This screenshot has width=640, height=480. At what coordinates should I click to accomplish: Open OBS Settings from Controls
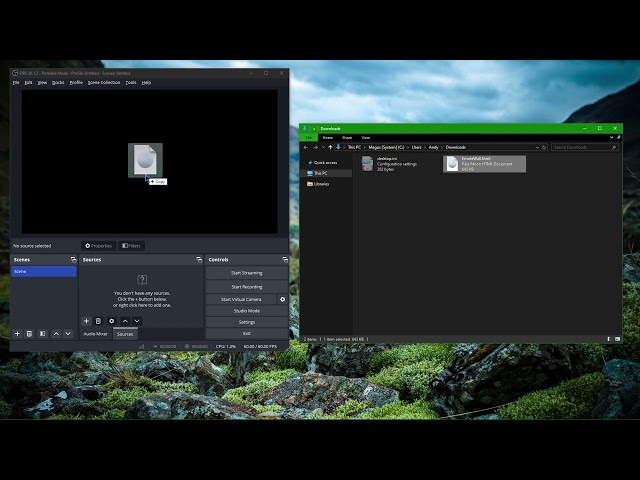click(x=247, y=322)
